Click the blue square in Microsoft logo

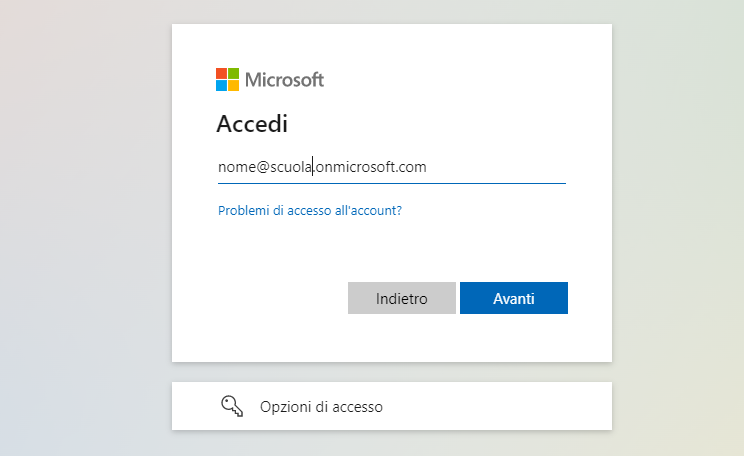pyautogui.click(x=222, y=85)
